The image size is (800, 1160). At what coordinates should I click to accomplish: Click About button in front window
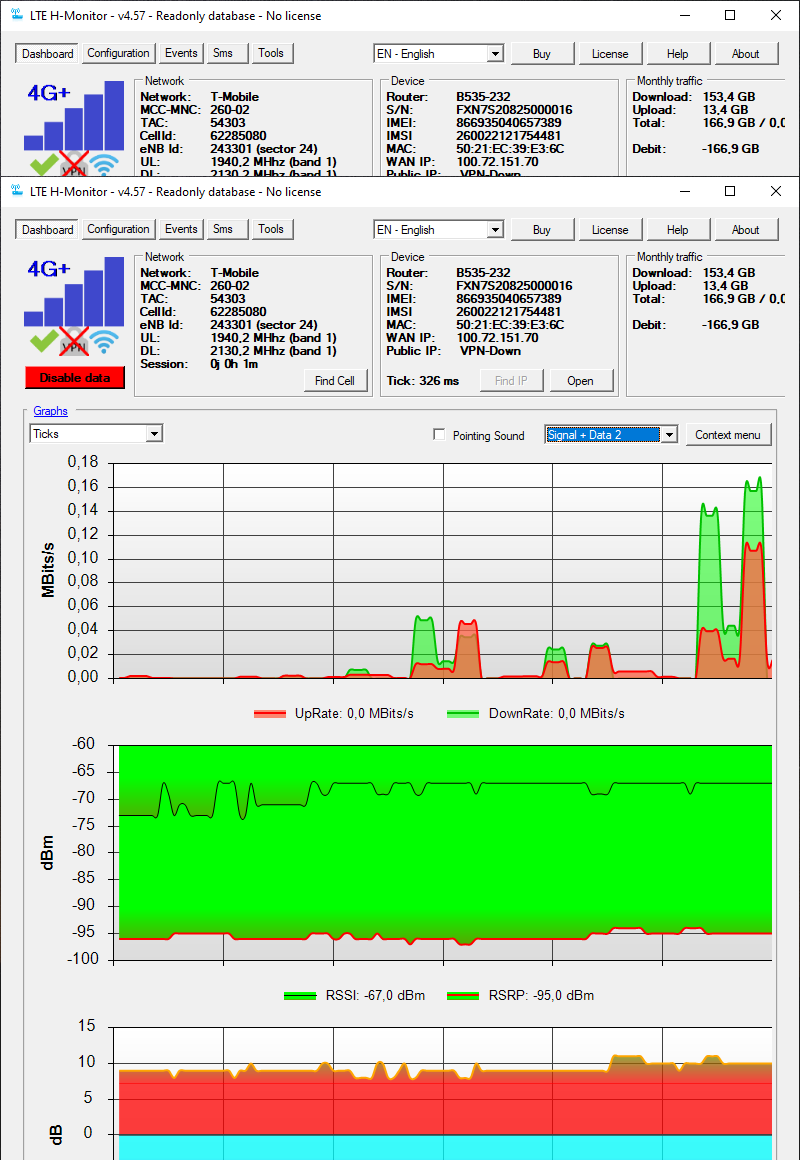[745, 229]
